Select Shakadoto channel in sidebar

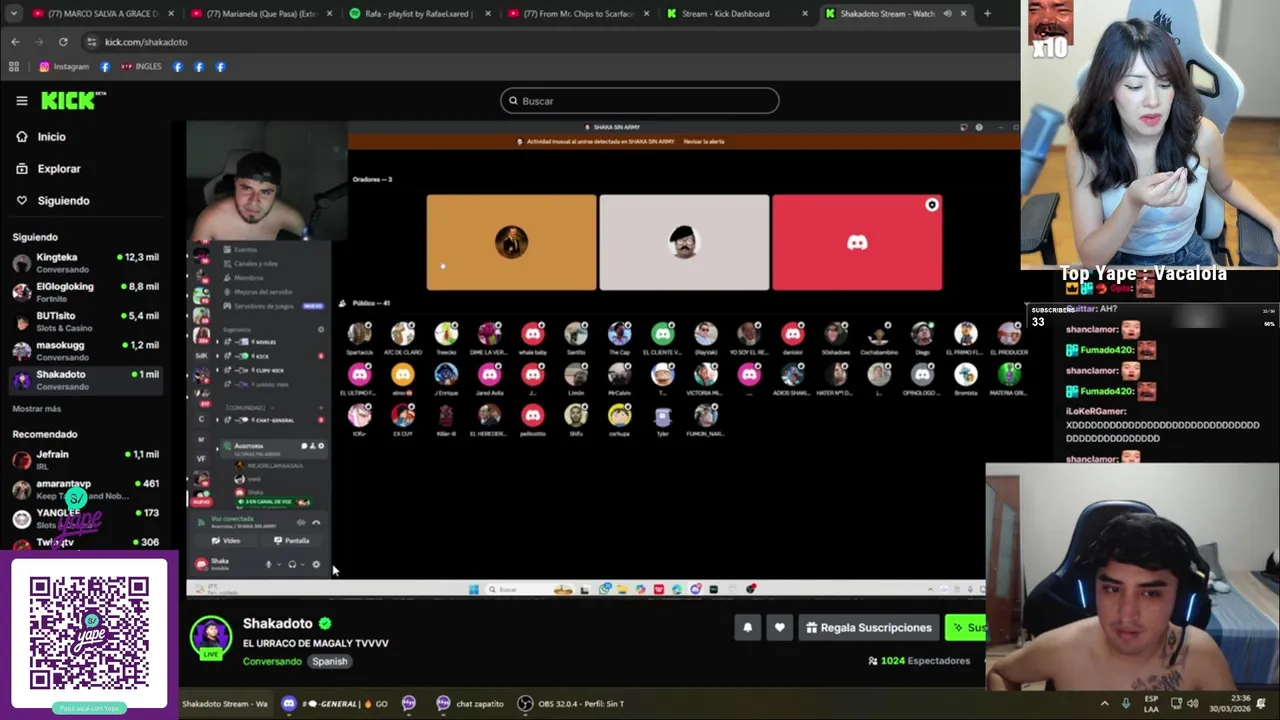85,379
